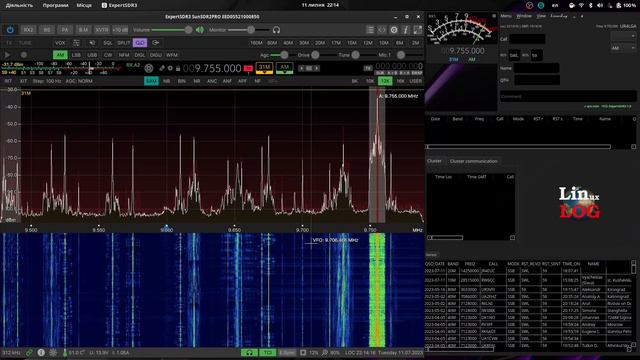
Task: Toggle the NB noise blanker button
Action: pyautogui.click(x=167, y=81)
